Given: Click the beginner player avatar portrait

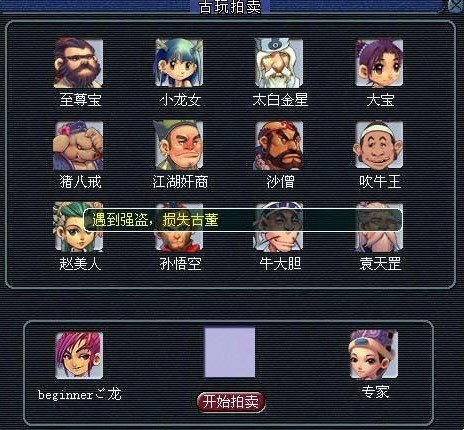Looking at the screenshot, I should (x=79, y=355).
